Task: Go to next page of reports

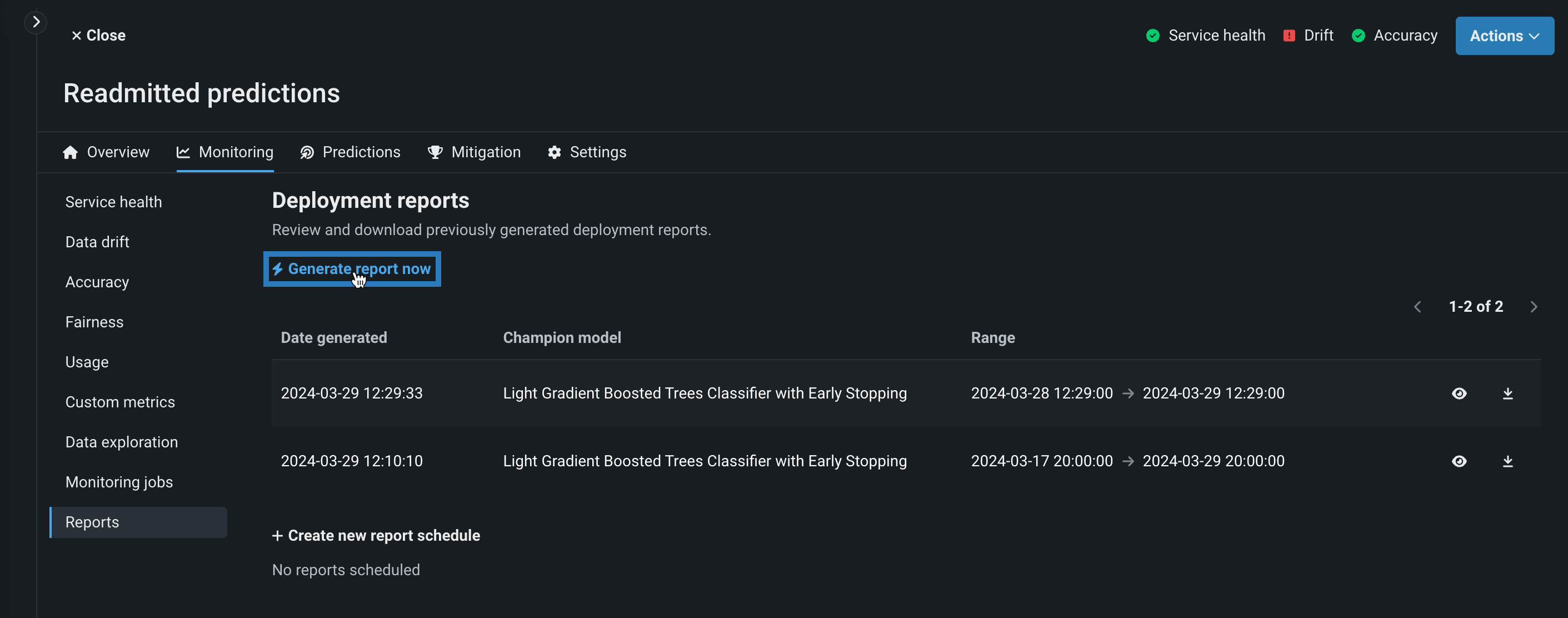Action: pos(1534,307)
